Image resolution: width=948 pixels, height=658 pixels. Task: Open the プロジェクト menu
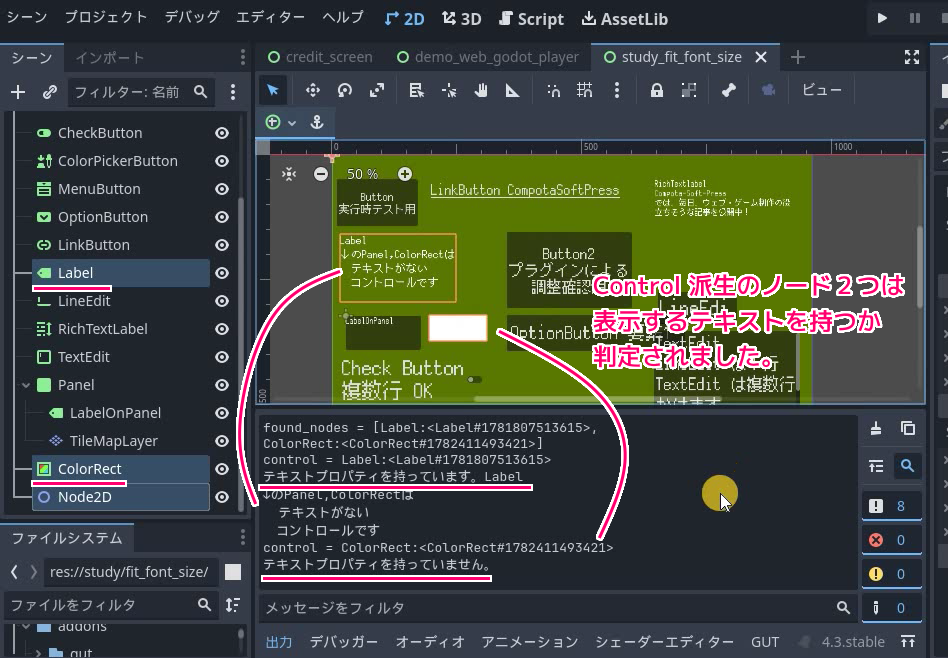tap(106, 17)
